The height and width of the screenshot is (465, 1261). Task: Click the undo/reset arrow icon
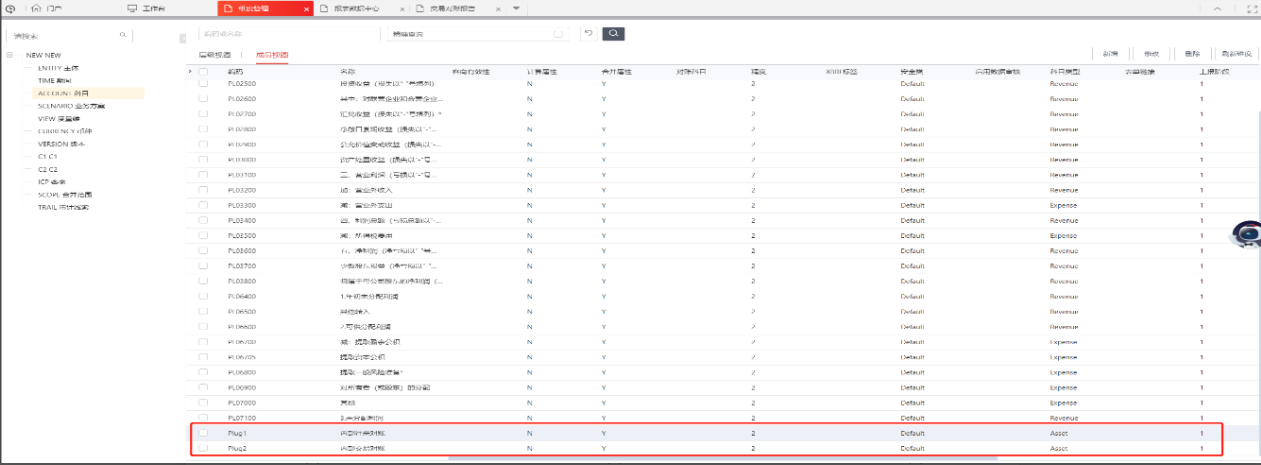[588, 34]
